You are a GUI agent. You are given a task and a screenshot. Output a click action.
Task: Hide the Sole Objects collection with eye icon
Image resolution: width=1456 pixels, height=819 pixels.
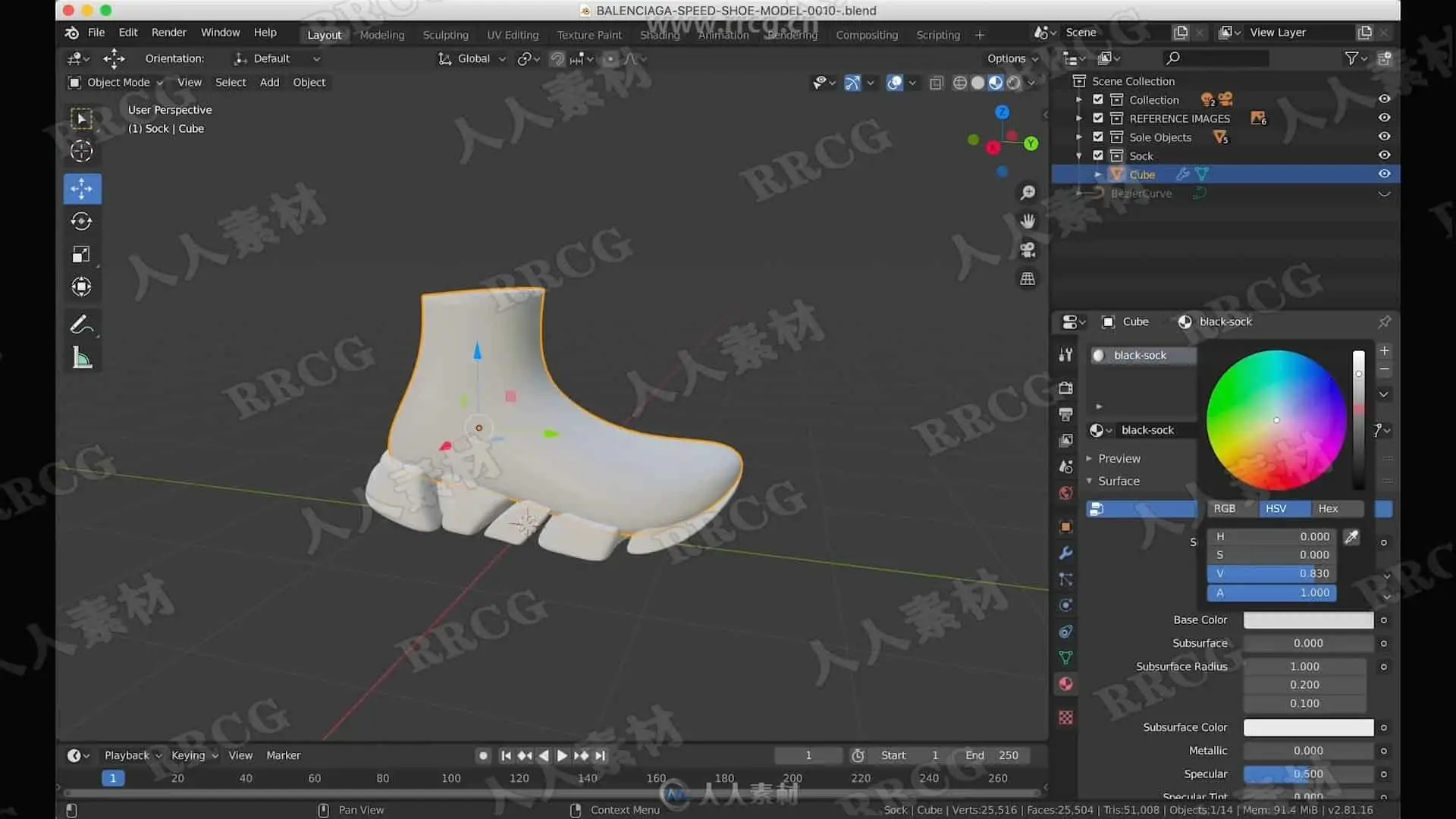coord(1384,136)
